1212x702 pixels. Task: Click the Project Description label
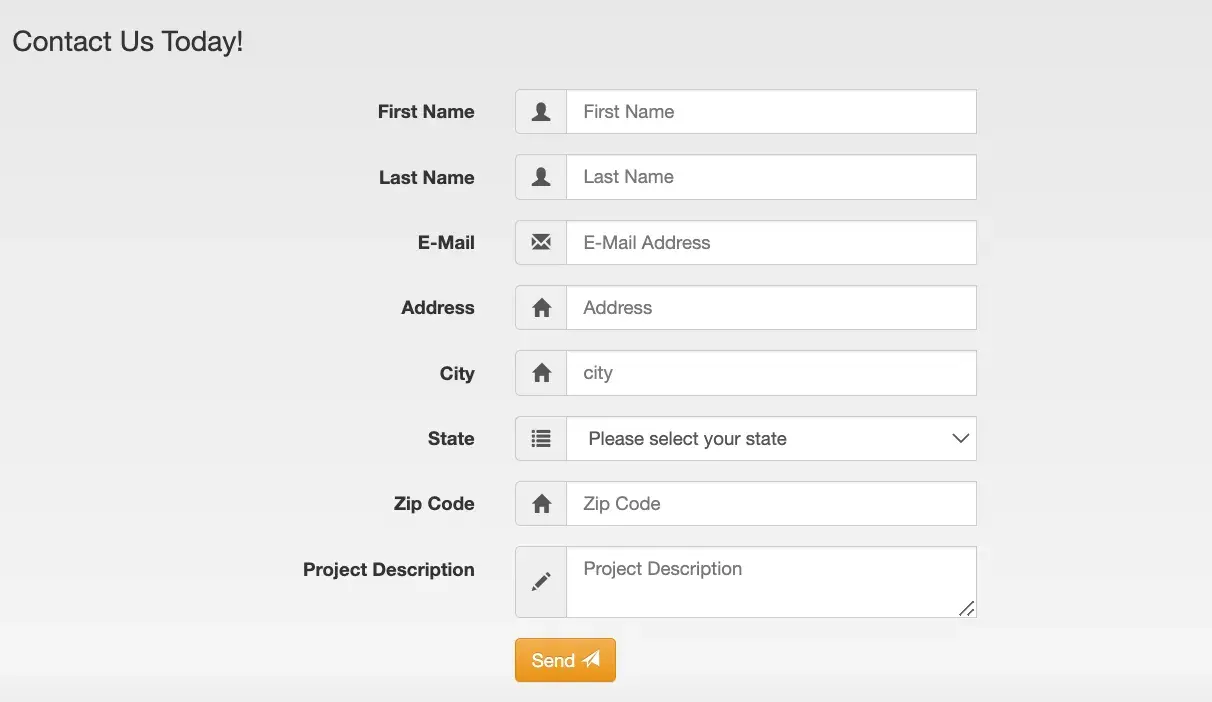click(388, 570)
